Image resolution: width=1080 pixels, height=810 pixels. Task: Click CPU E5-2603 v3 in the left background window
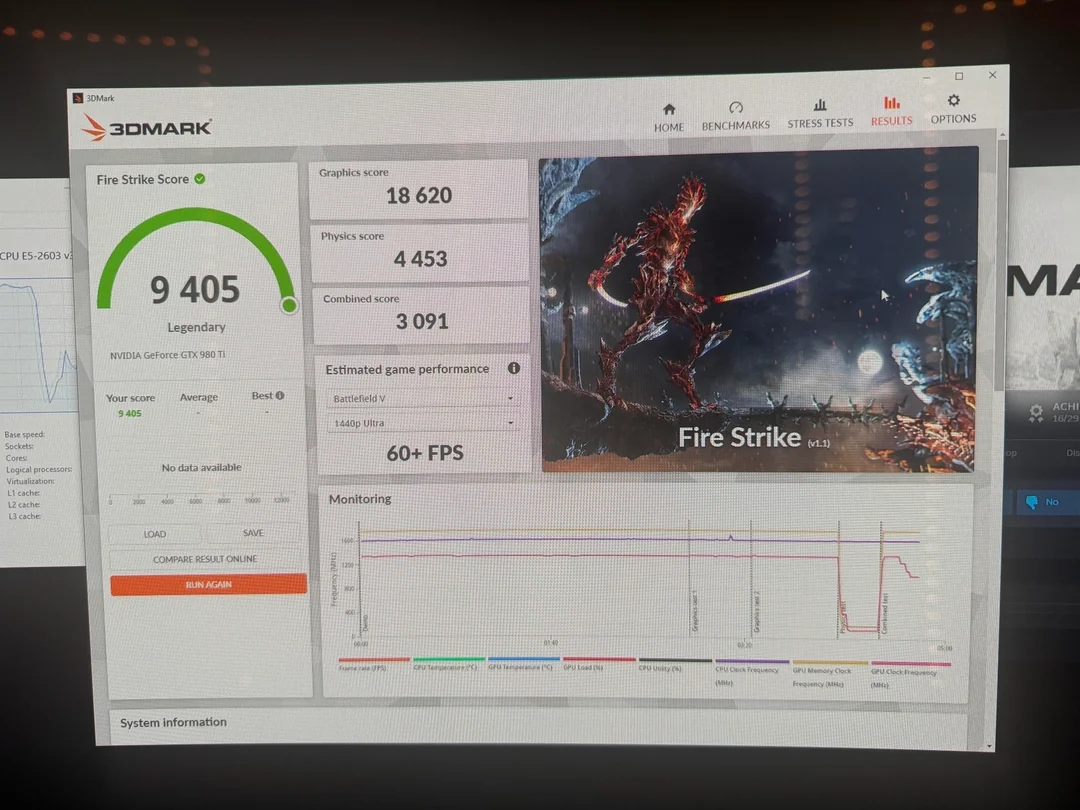36,256
